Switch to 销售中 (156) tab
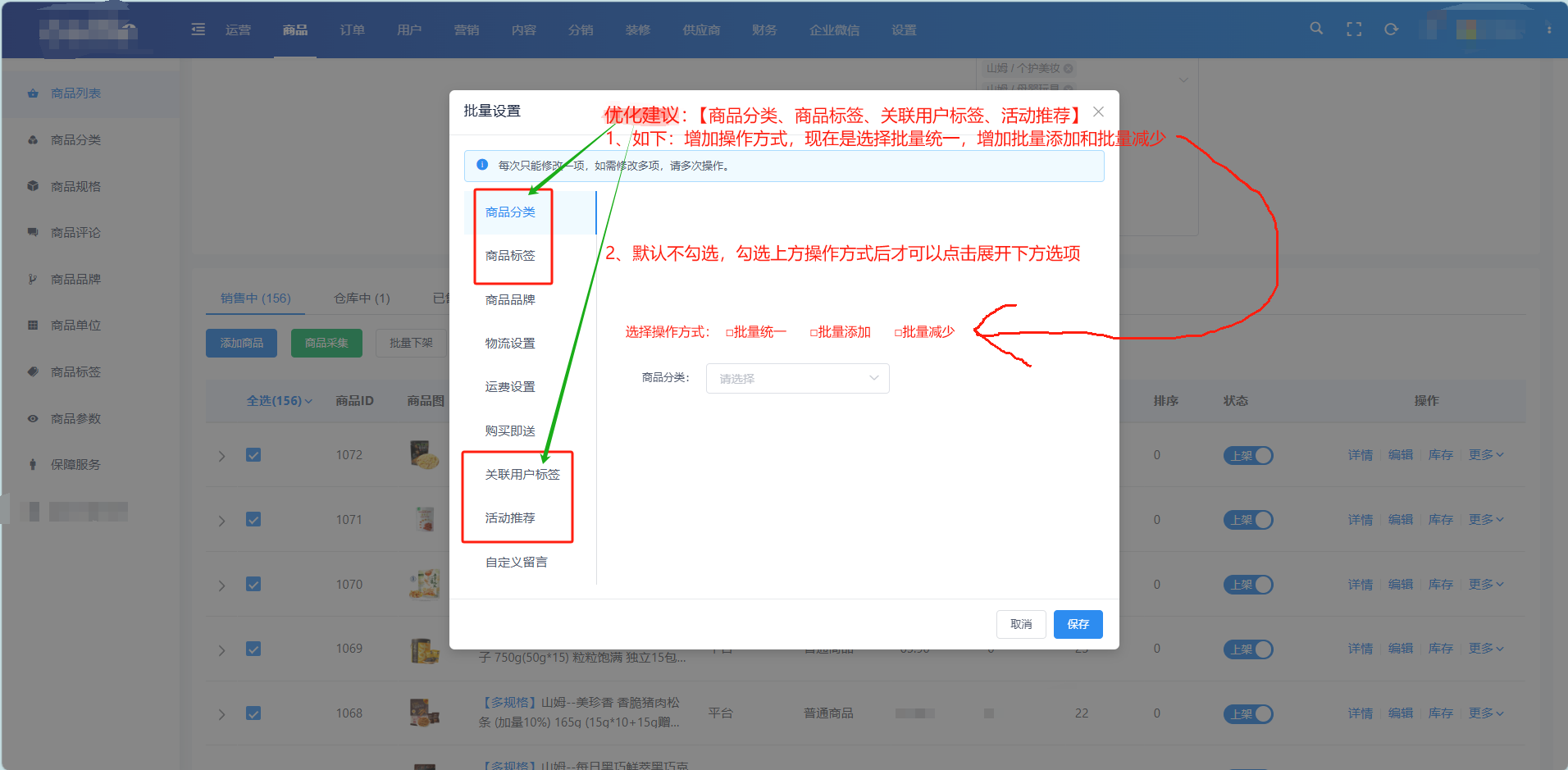This screenshot has height=770, width=1568. (x=255, y=298)
